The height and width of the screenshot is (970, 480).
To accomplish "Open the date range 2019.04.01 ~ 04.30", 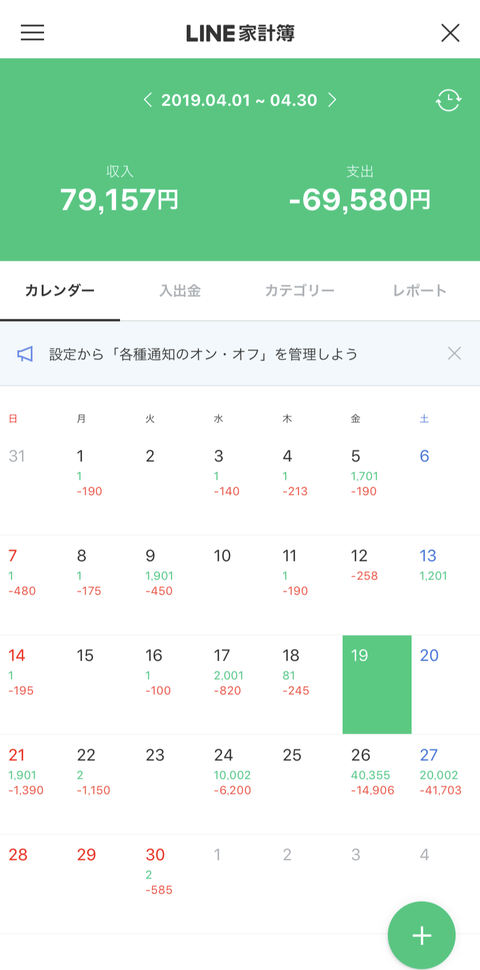I will pos(239,100).
